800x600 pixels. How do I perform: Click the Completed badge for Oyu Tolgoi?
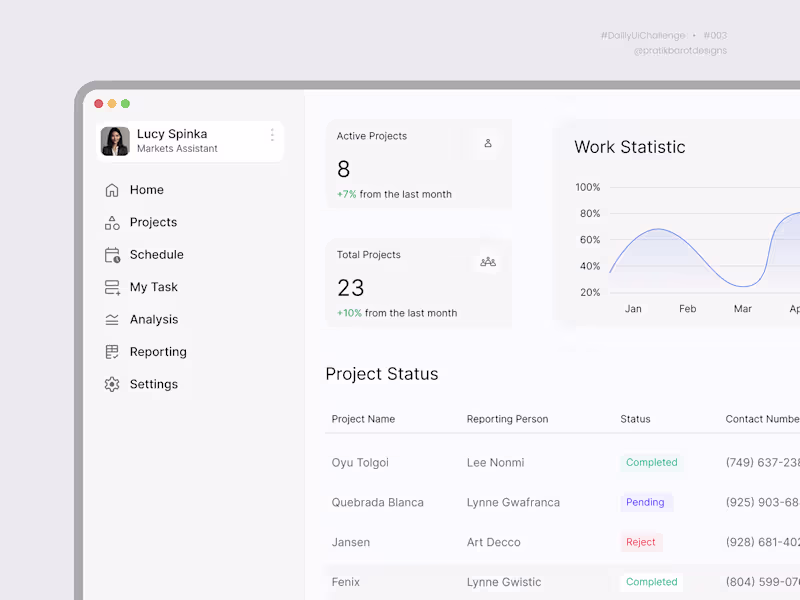click(651, 462)
